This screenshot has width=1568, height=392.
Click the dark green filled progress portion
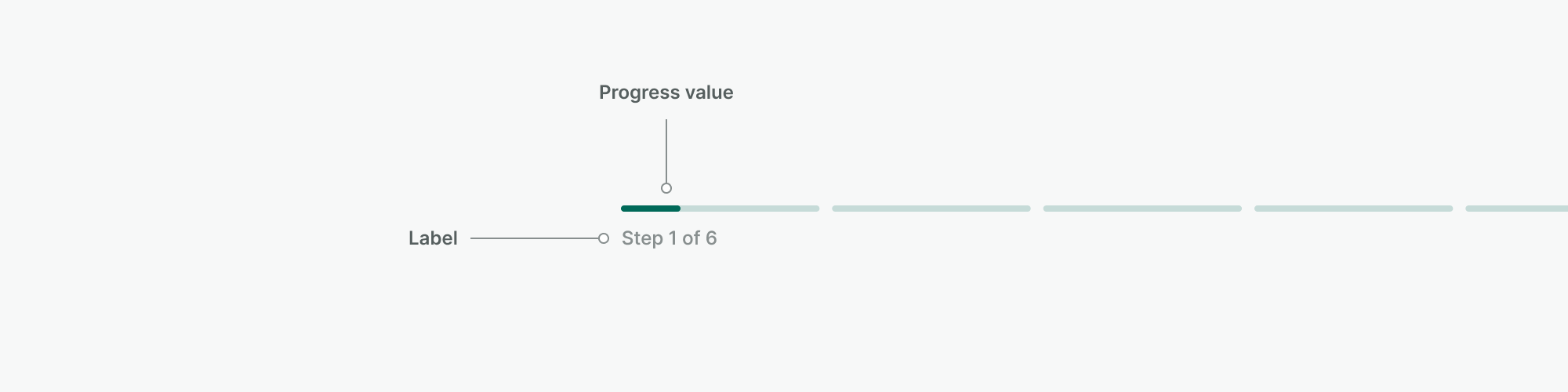pyautogui.click(x=650, y=209)
